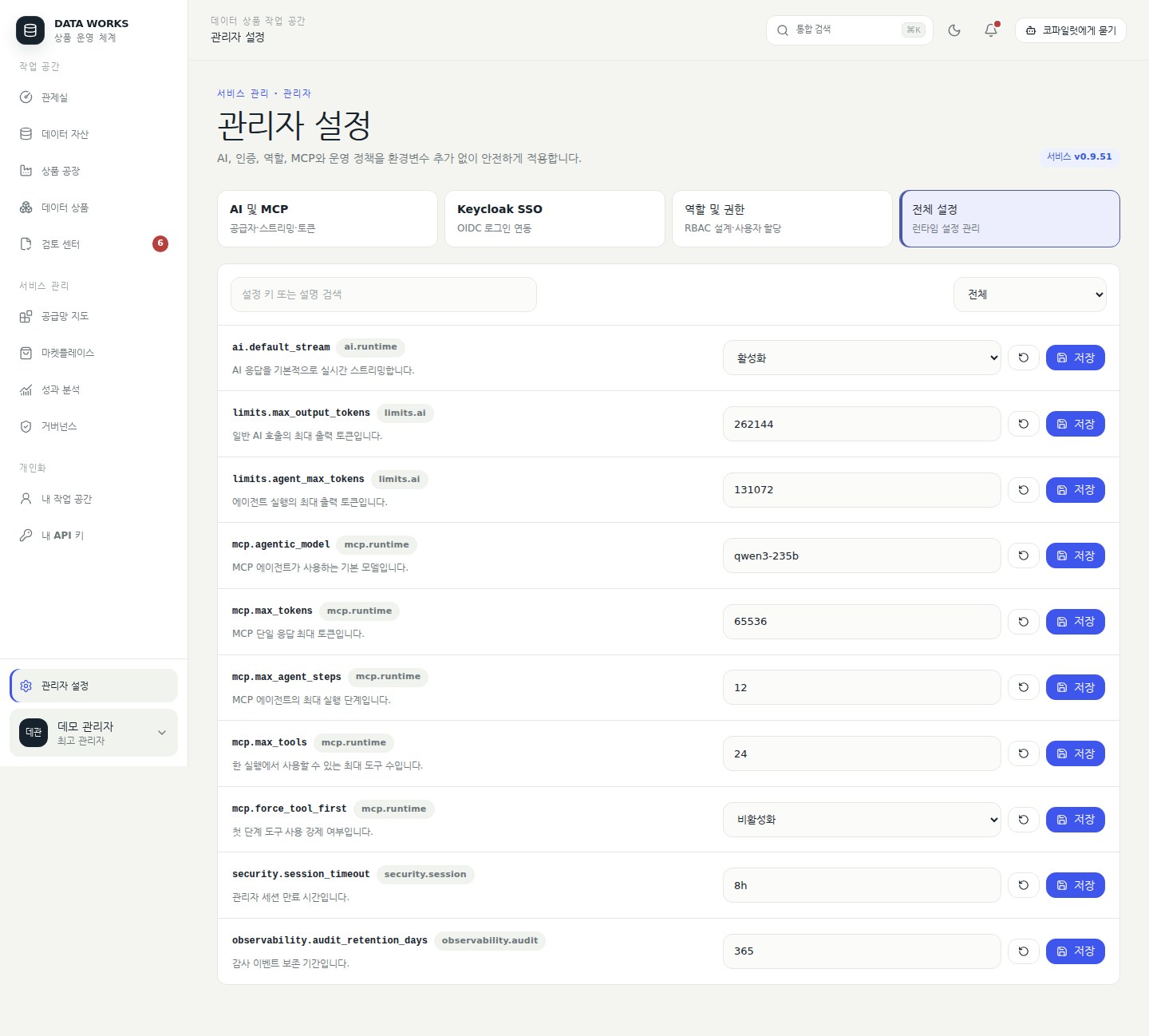Edit audit retention days field 365
The height and width of the screenshot is (1036, 1149).
[862, 951]
